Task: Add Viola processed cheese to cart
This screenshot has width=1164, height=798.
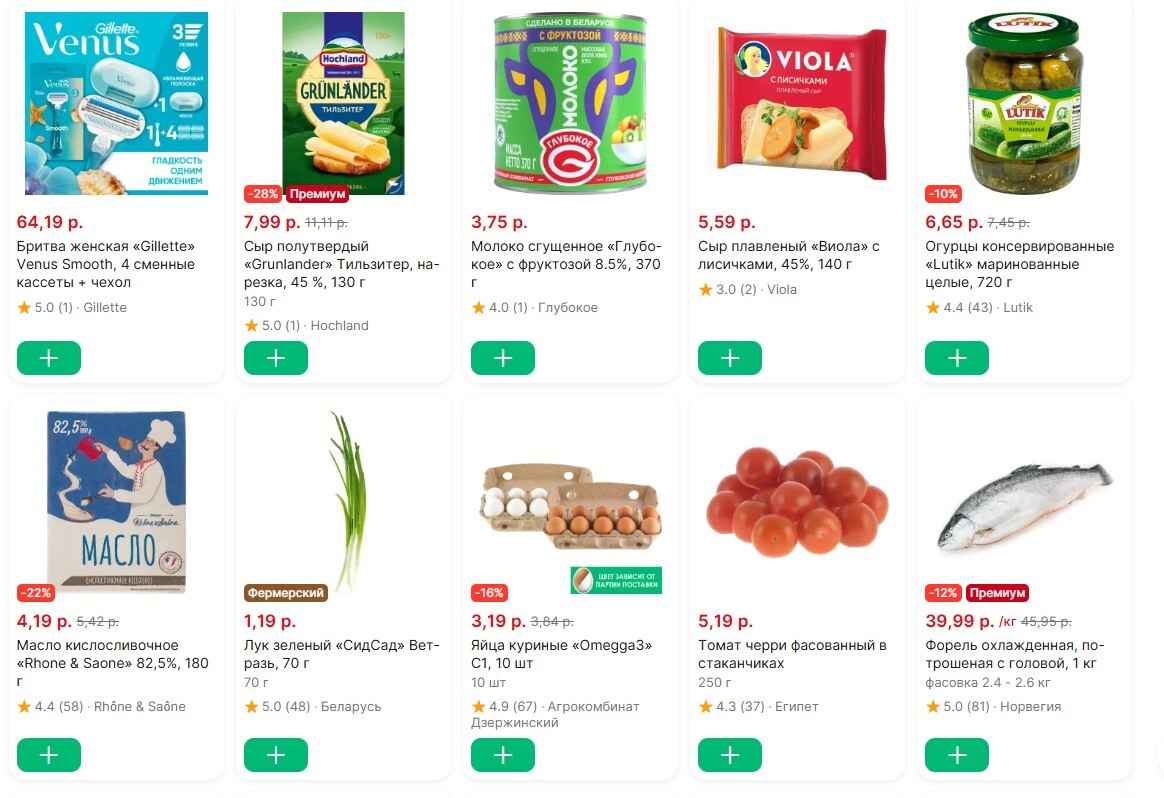Action: (730, 357)
